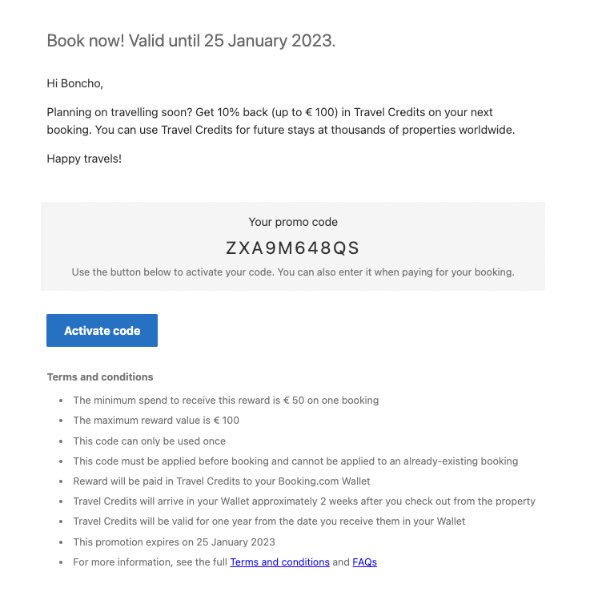Click the Booking.com Wallet reward bullet
The image size is (598, 600).
222,481
